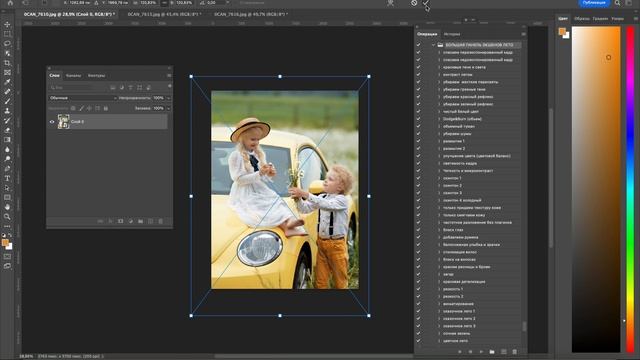Toggle the checkmark for цветное лето action

[x=418, y=340]
